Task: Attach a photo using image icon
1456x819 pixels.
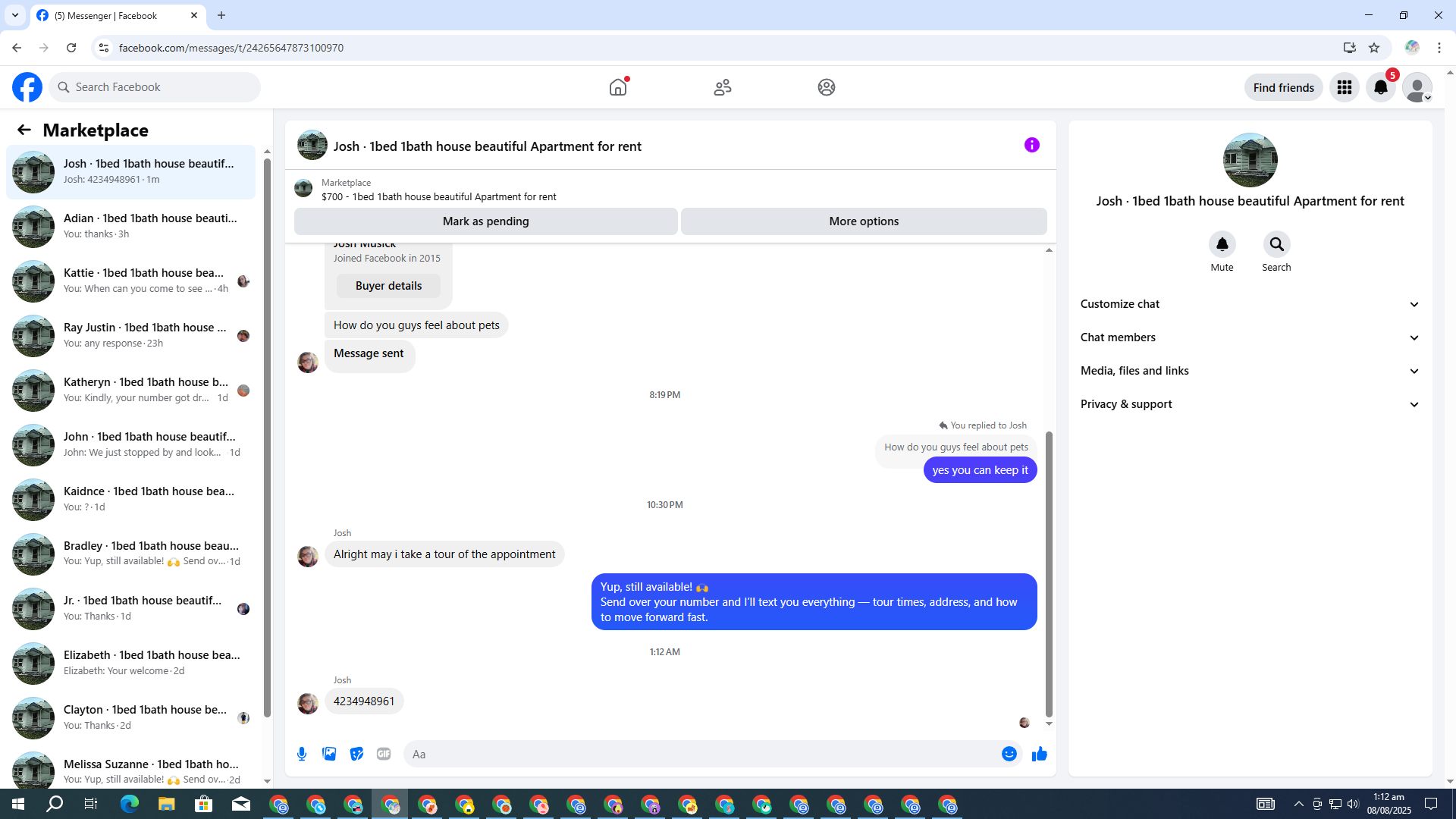Action: [329, 754]
